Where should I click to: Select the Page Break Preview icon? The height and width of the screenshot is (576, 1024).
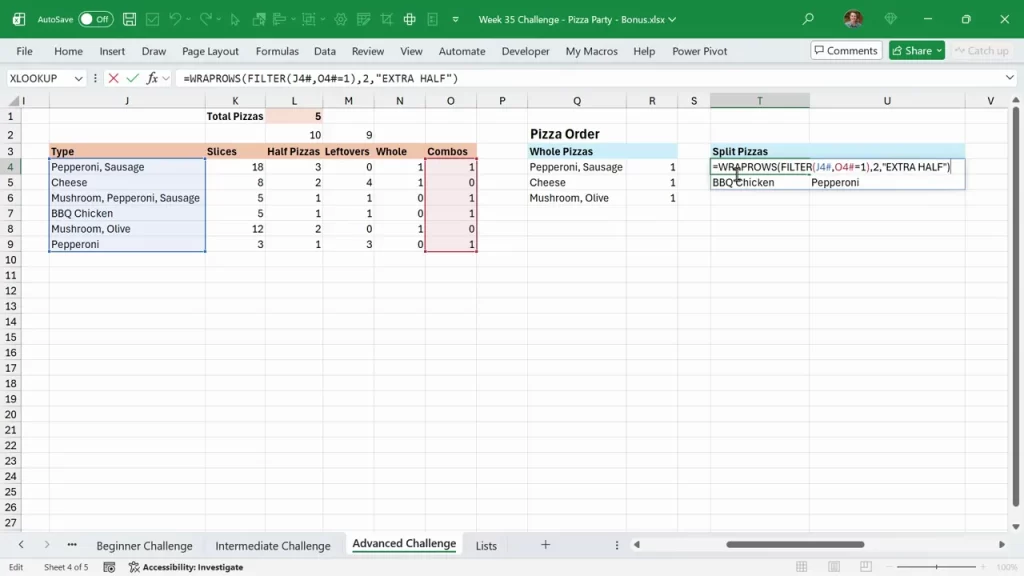tap(866, 568)
